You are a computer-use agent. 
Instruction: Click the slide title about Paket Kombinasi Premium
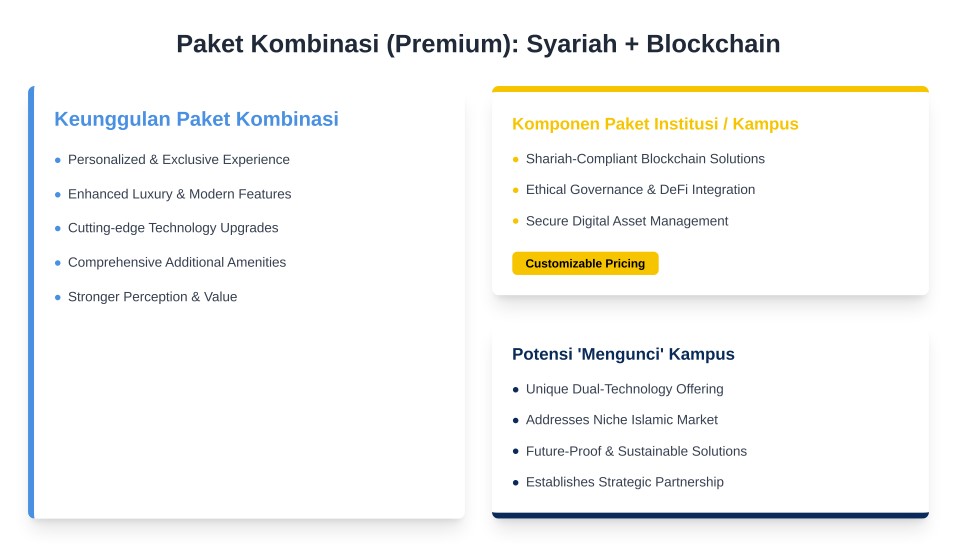point(478,44)
